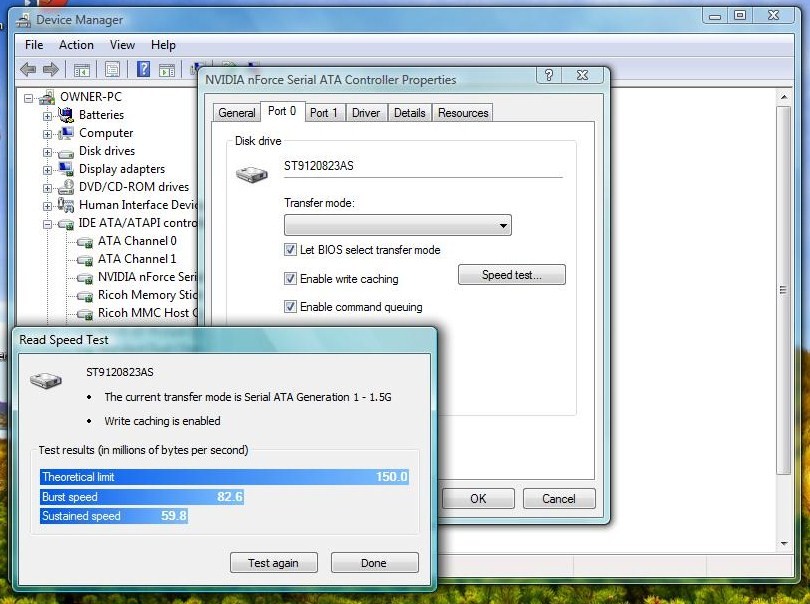
Task: Switch to the Driver tab
Action: 366,113
